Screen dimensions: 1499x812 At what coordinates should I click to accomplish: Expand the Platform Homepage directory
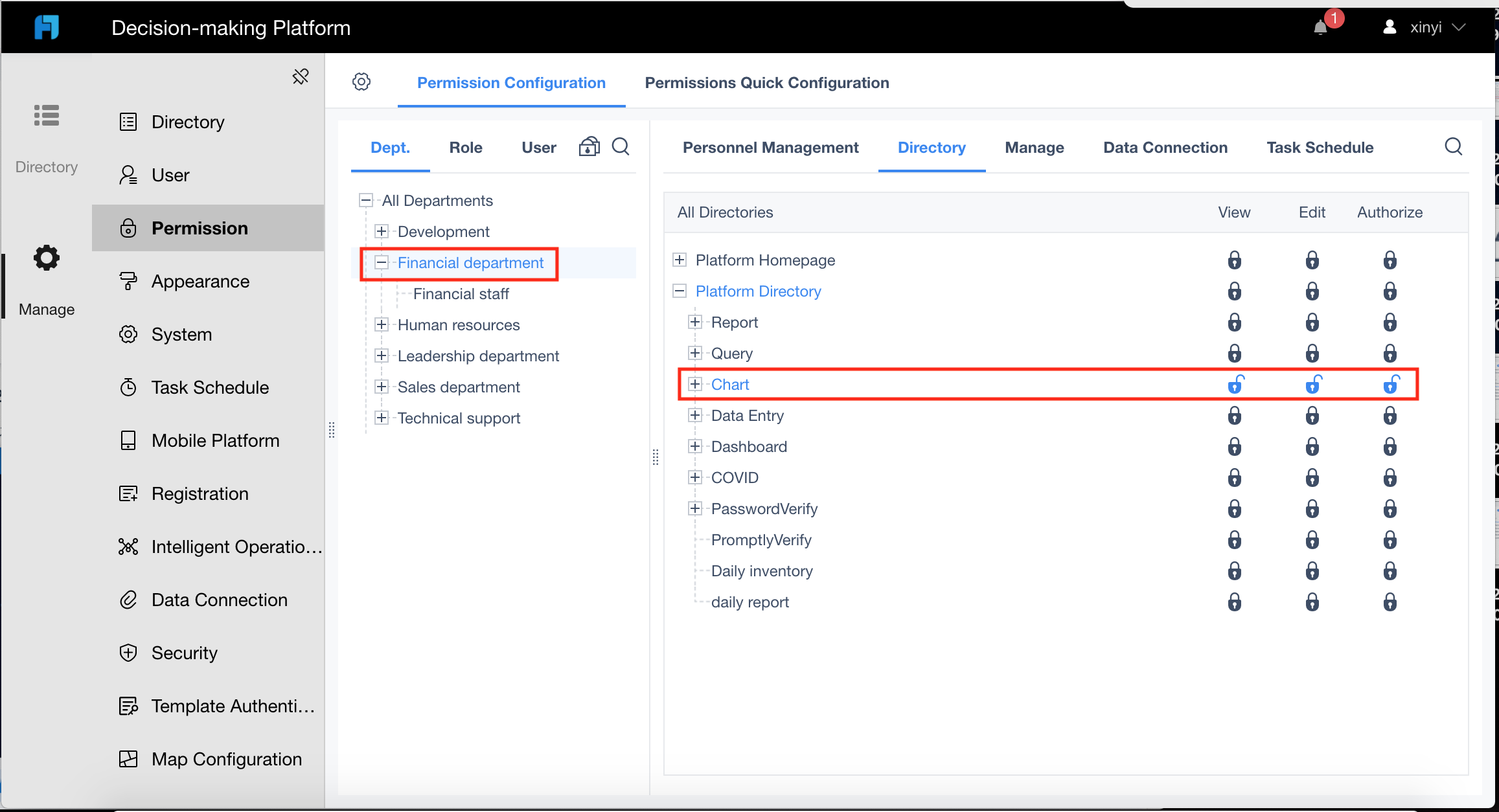680,260
